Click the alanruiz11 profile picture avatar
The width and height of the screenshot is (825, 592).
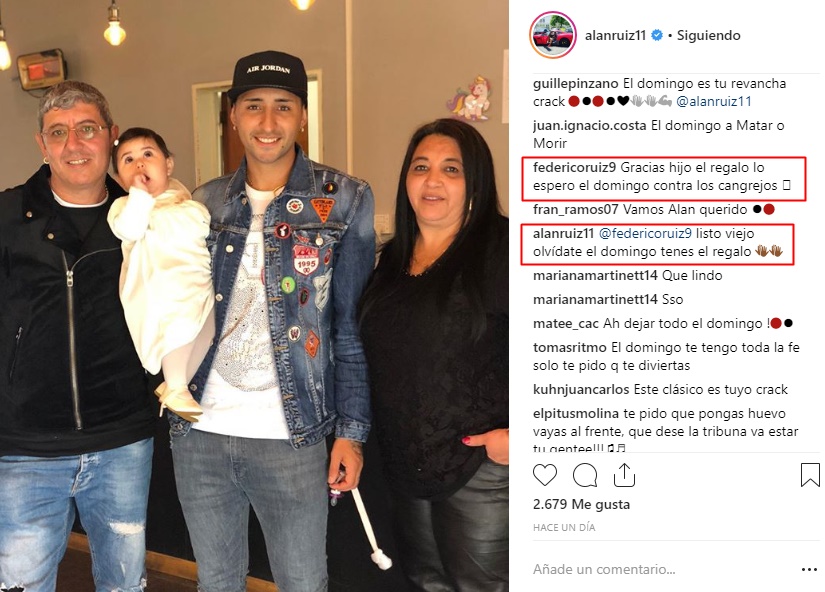[x=552, y=35]
